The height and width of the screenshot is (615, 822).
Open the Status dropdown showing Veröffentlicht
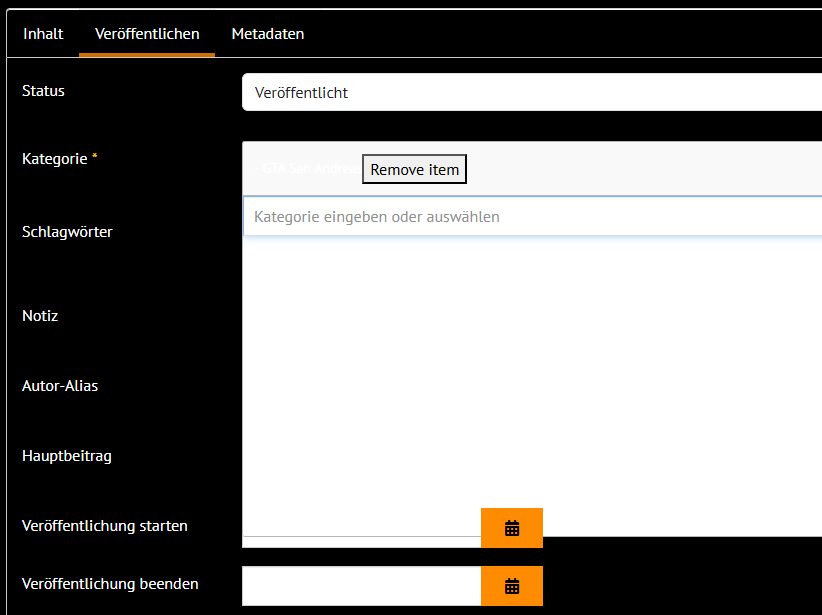pyautogui.click(x=532, y=92)
